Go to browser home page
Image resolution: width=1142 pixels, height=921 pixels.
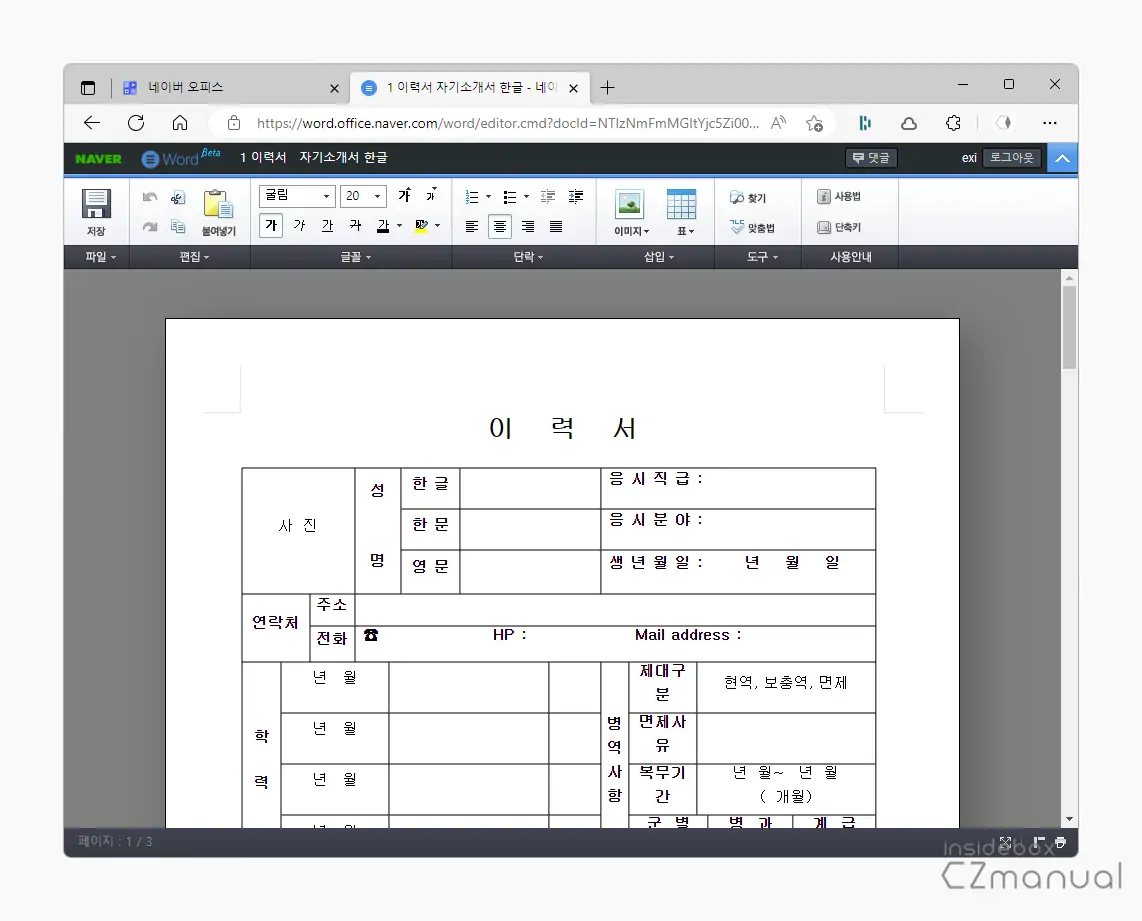tap(180, 123)
